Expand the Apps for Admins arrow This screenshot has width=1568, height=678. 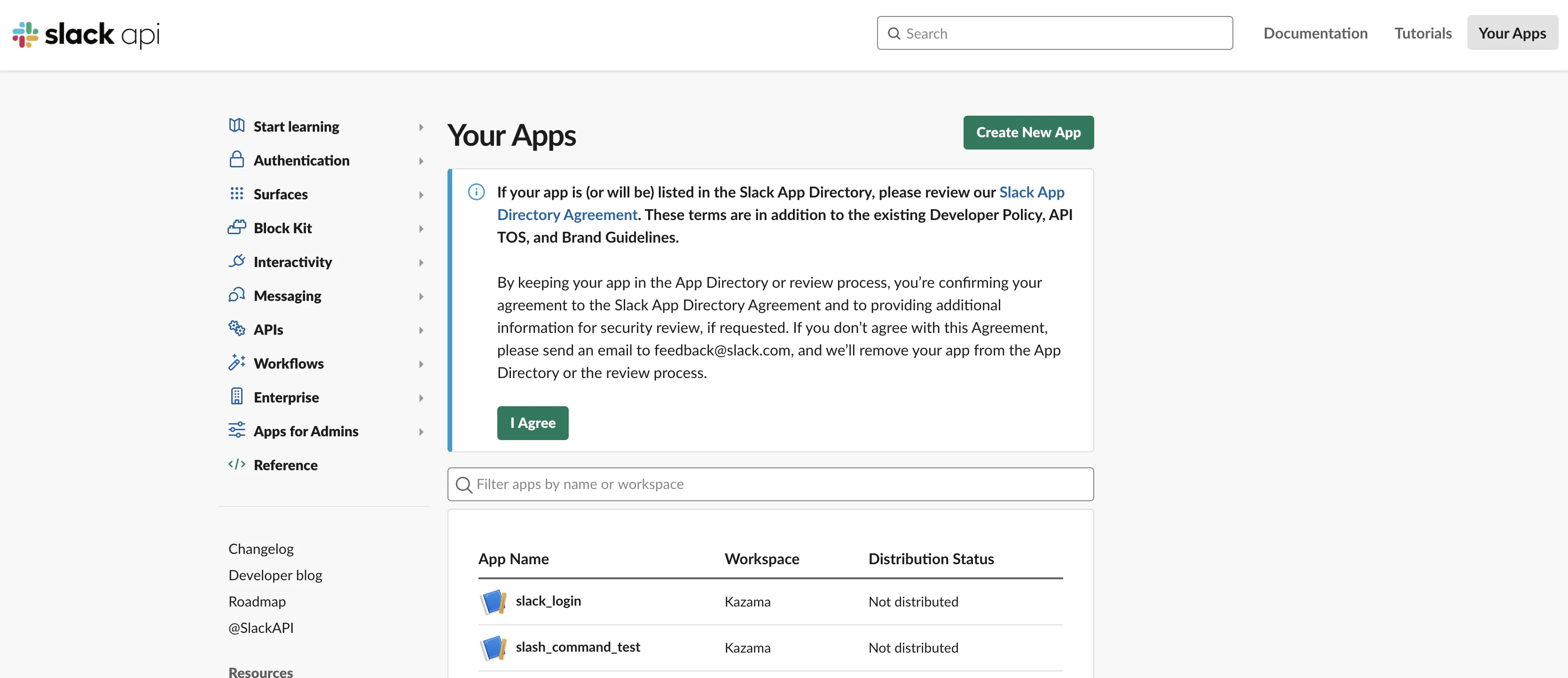click(421, 432)
